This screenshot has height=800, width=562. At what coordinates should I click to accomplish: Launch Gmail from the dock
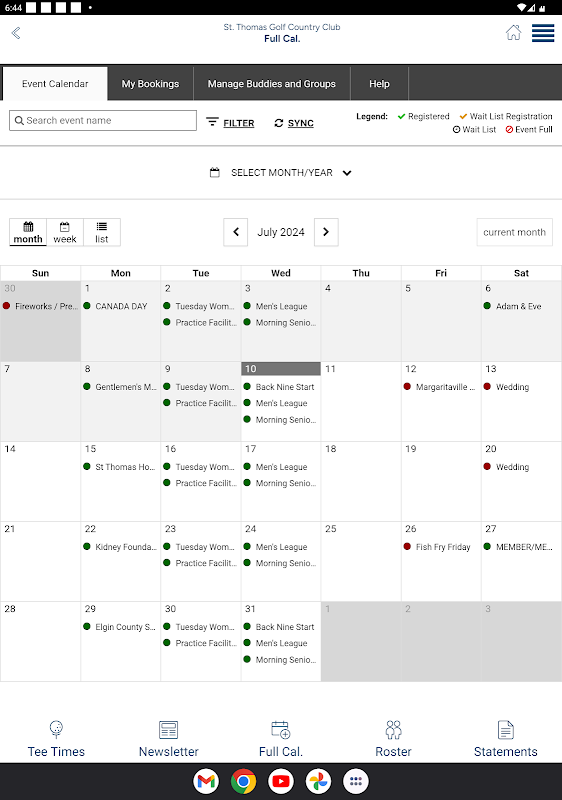206,781
